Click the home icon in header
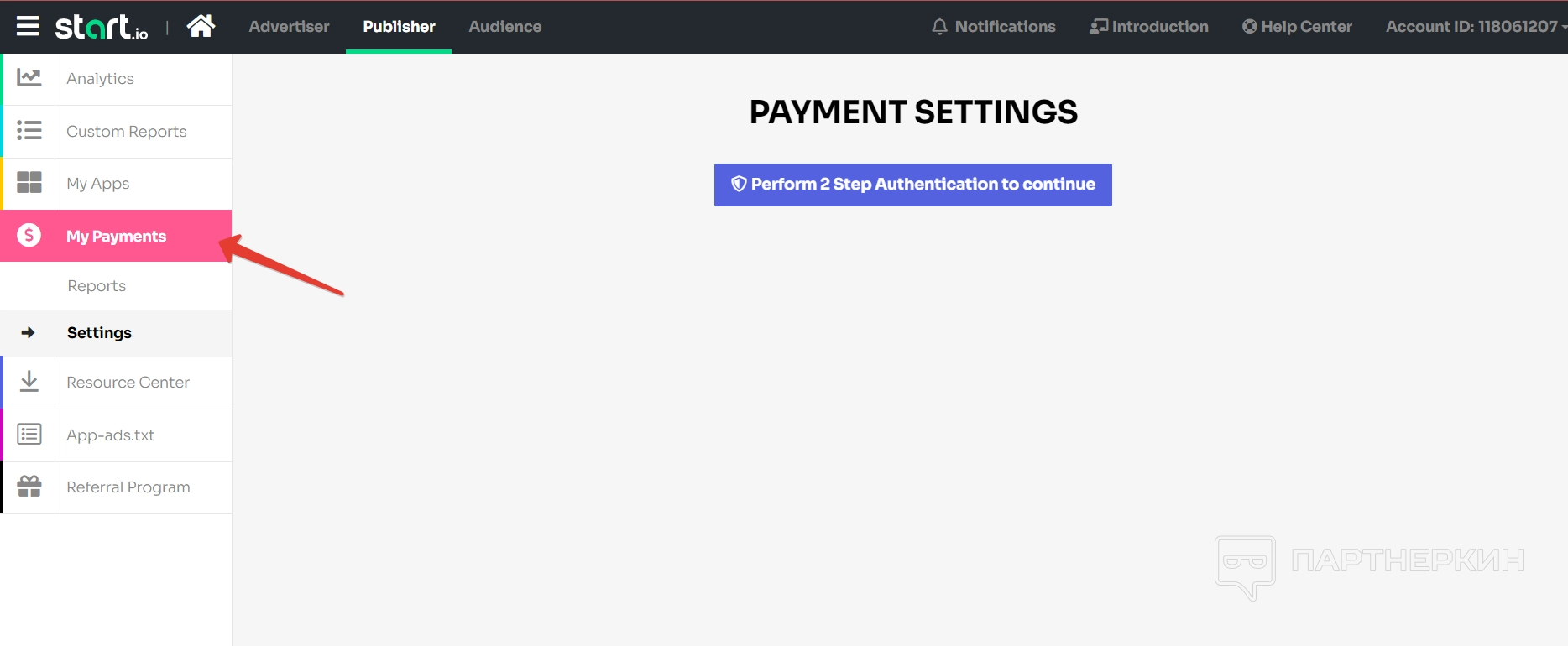 201,27
